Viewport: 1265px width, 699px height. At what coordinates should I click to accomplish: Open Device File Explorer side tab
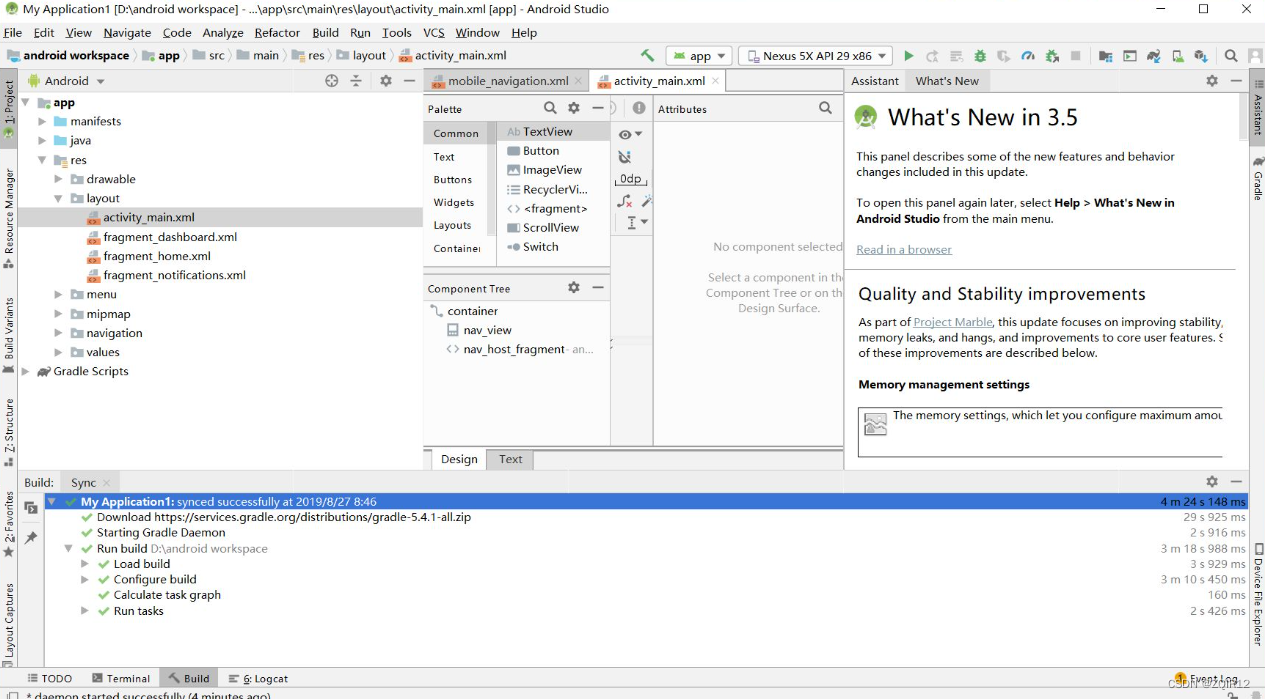(x=1258, y=595)
